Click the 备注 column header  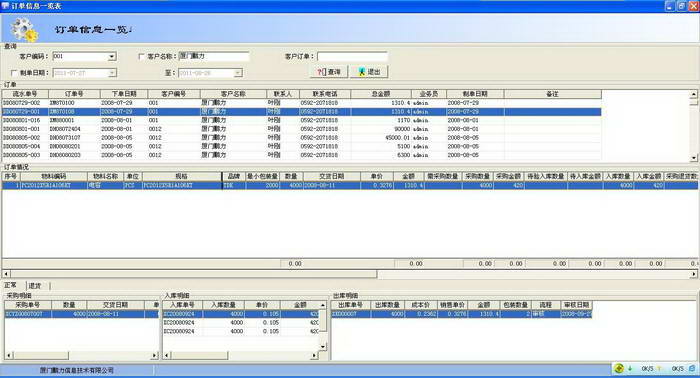tap(552, 94)
